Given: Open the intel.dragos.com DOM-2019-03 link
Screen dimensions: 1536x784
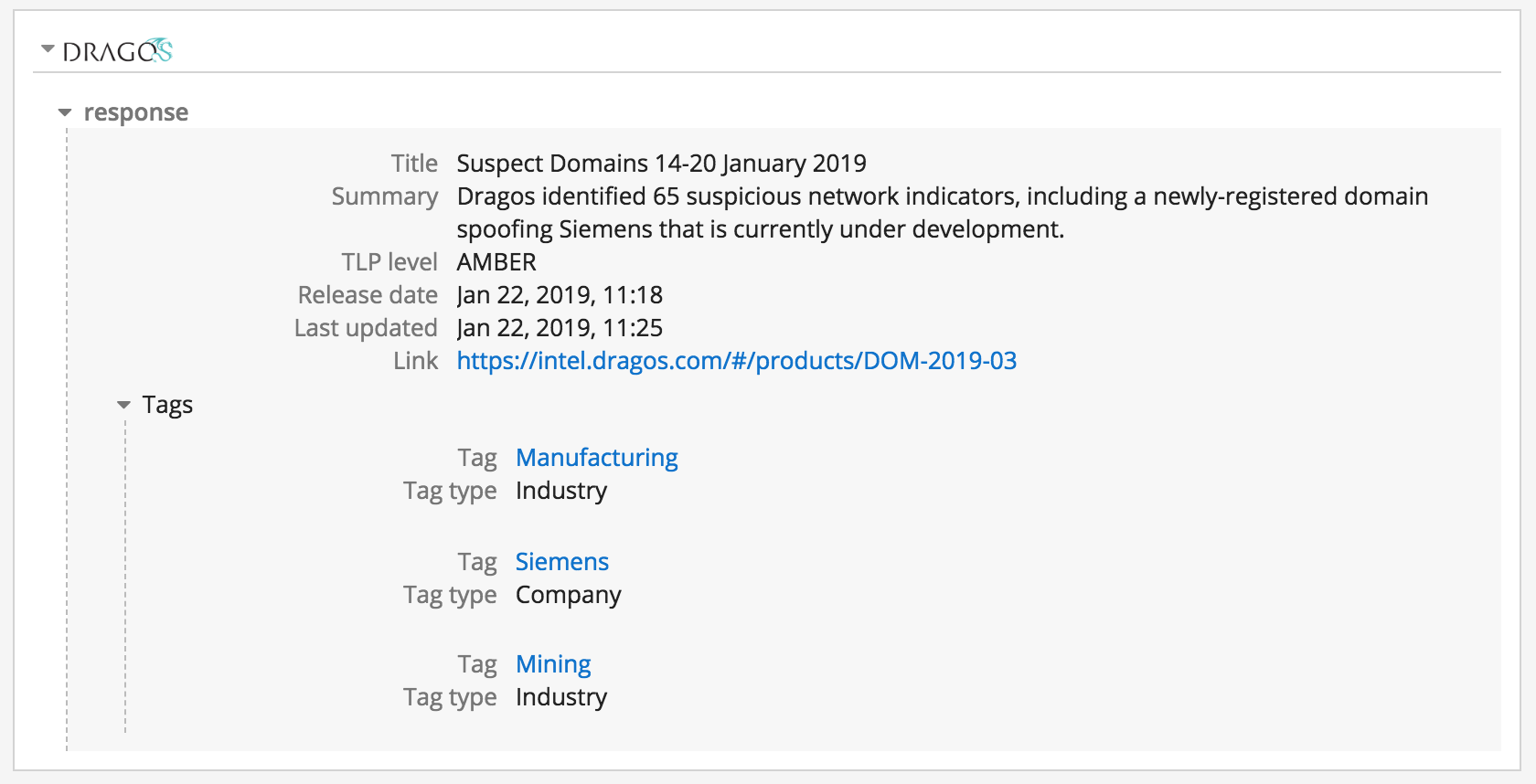Looking at the screenshot, I should pyautogui.click(x=736, y=361).
